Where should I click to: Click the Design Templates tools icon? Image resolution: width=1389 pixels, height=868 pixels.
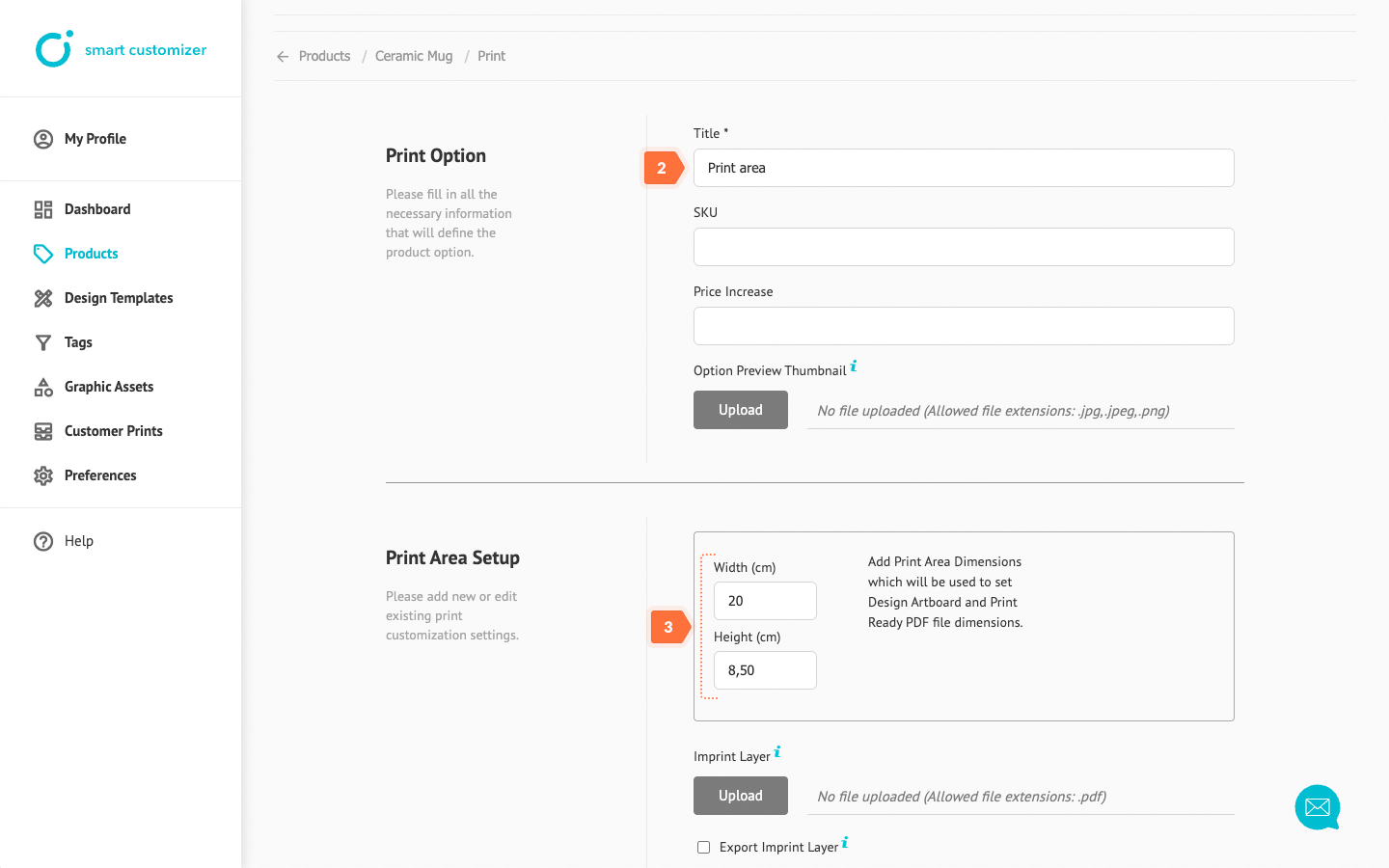point(43,298)
